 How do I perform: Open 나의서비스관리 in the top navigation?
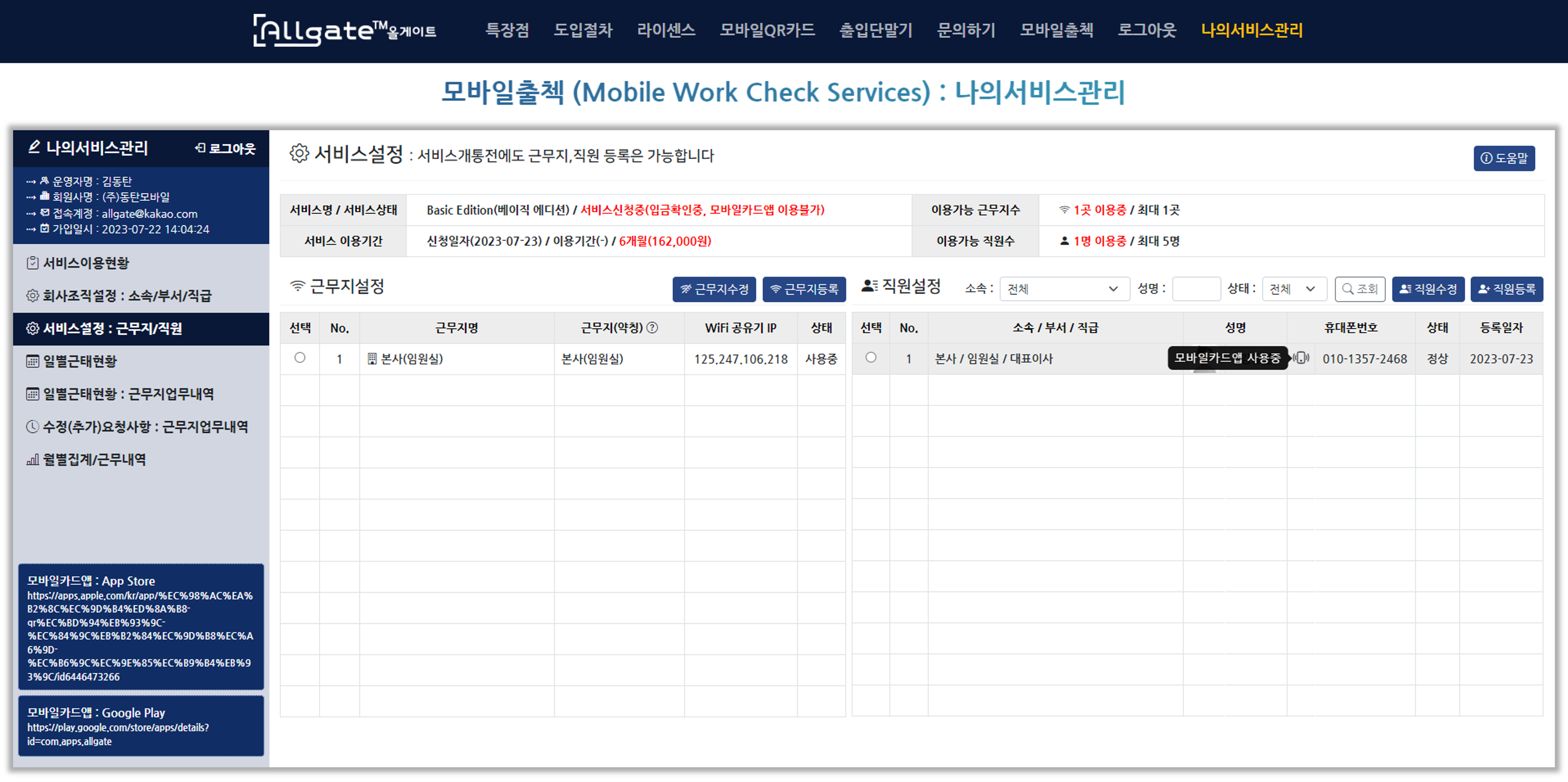point(1252,30)
